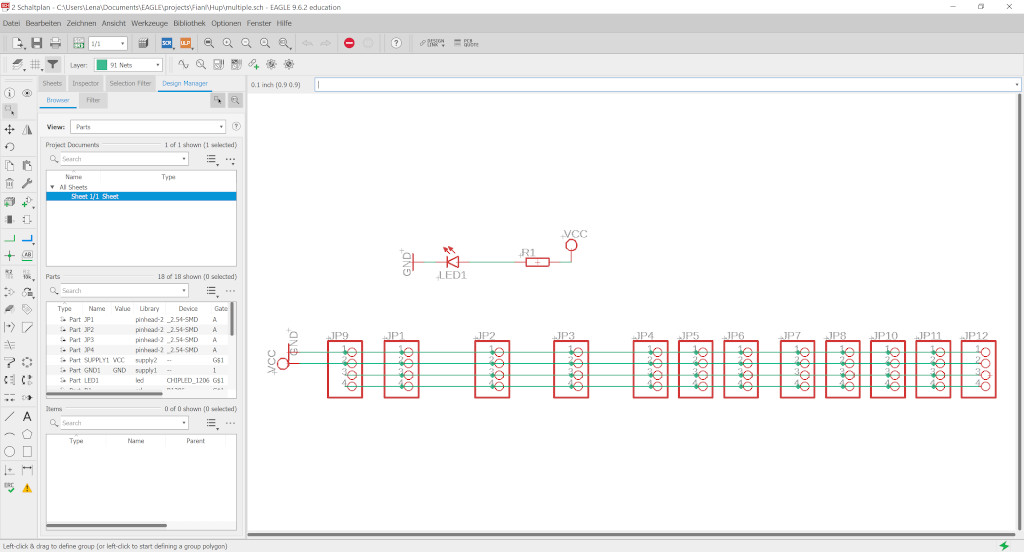Open the Werkzeuge menu
This screenshot has height=552, width=1024.
[150, 23]
